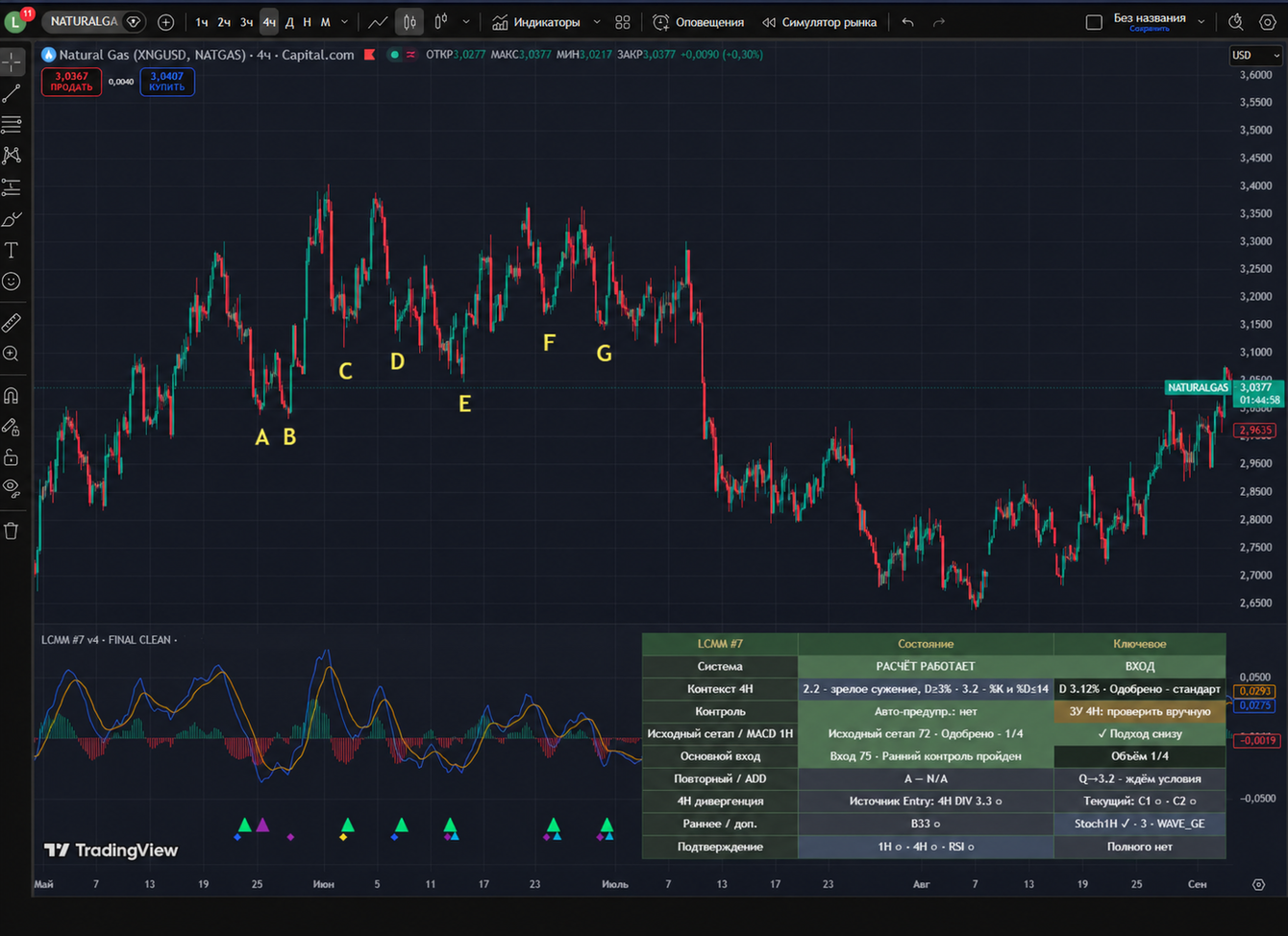Open the chart layout selector square
This screenshot has height=936, width=1288.
(x=1094, y=21)
